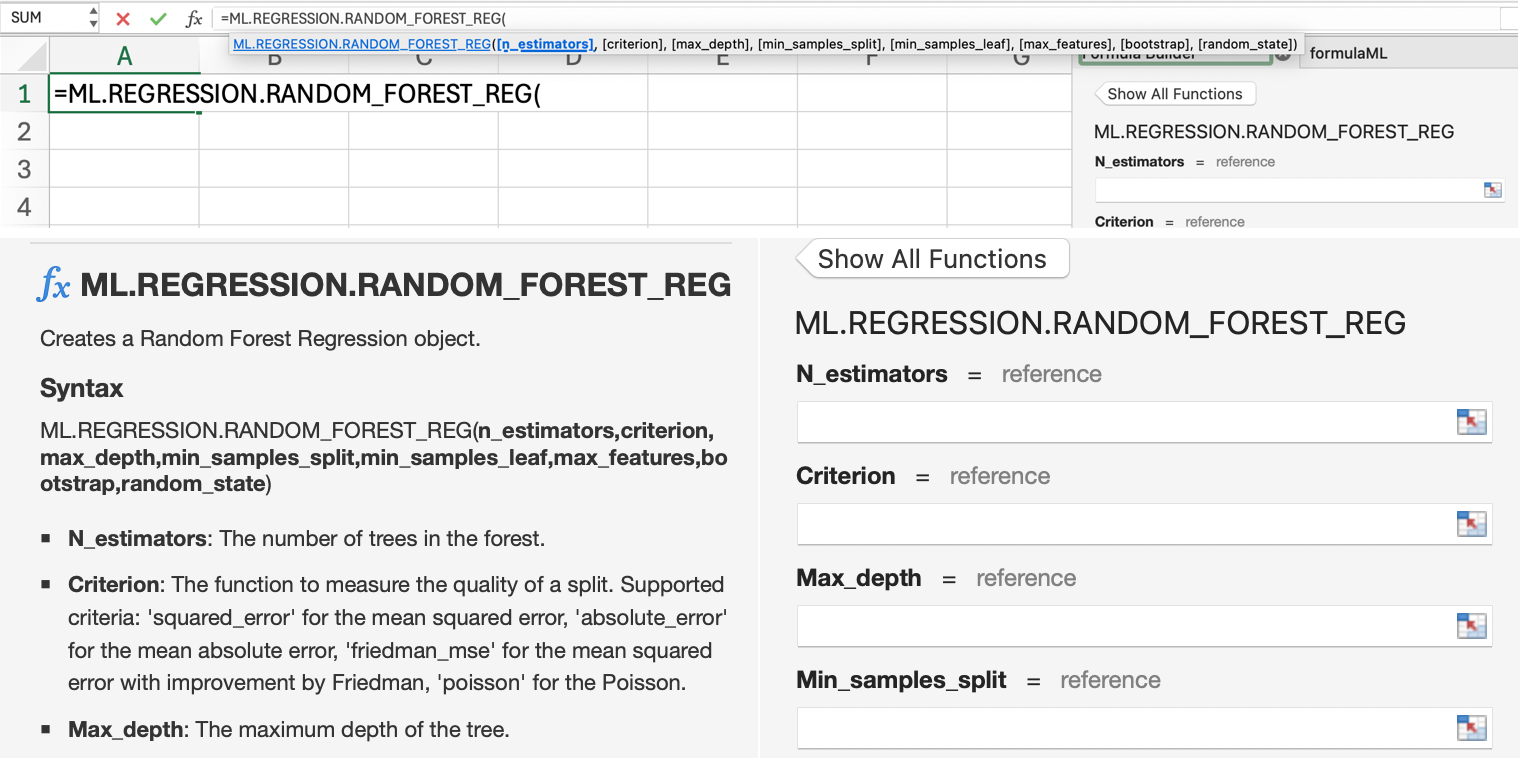Open the Name Box dropdown arrows

[x=94, y=18]
